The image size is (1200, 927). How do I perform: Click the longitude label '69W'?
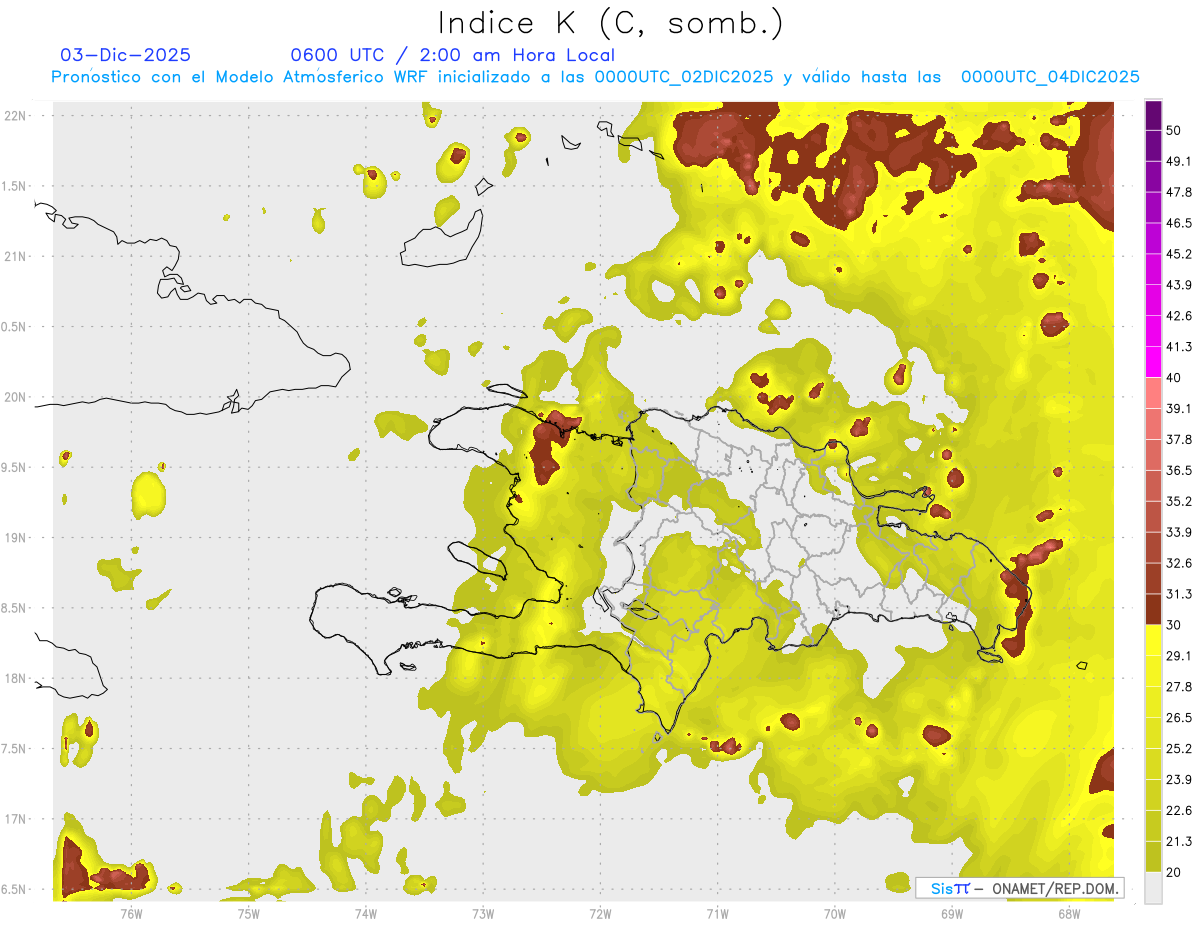point(951,912)
